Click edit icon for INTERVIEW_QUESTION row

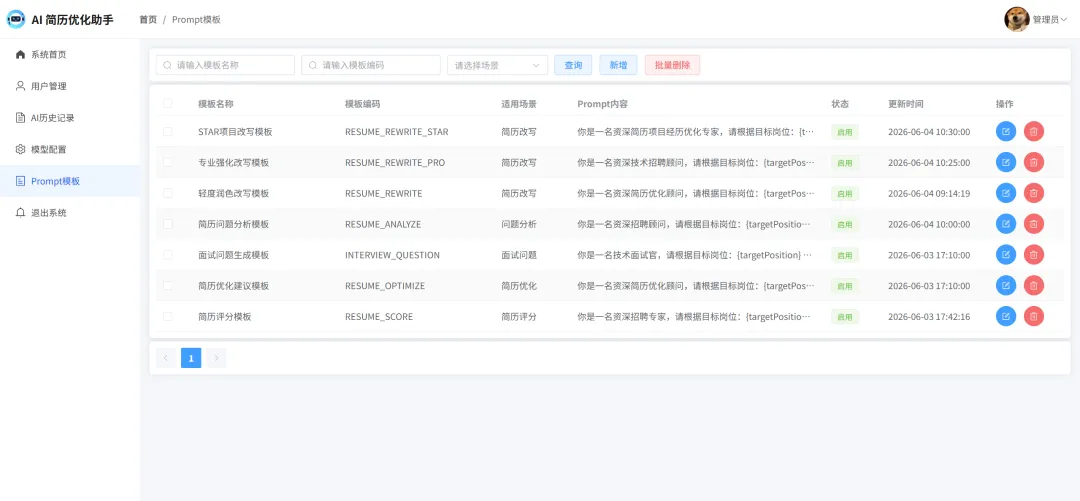pos(1006,255)
